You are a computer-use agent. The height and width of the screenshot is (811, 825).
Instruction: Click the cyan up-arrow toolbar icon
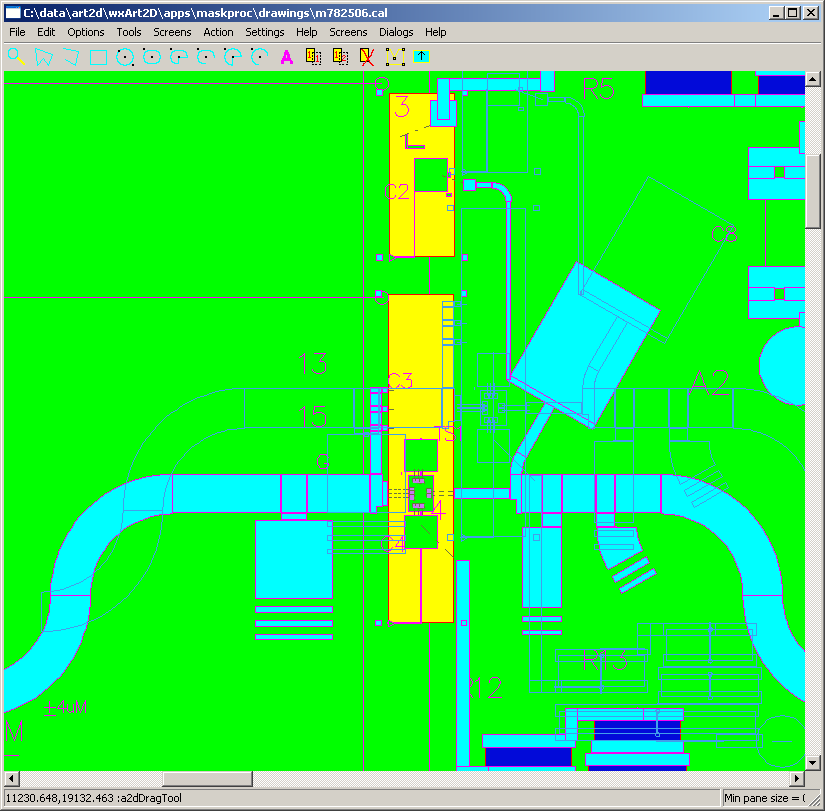tap(421, 57)
